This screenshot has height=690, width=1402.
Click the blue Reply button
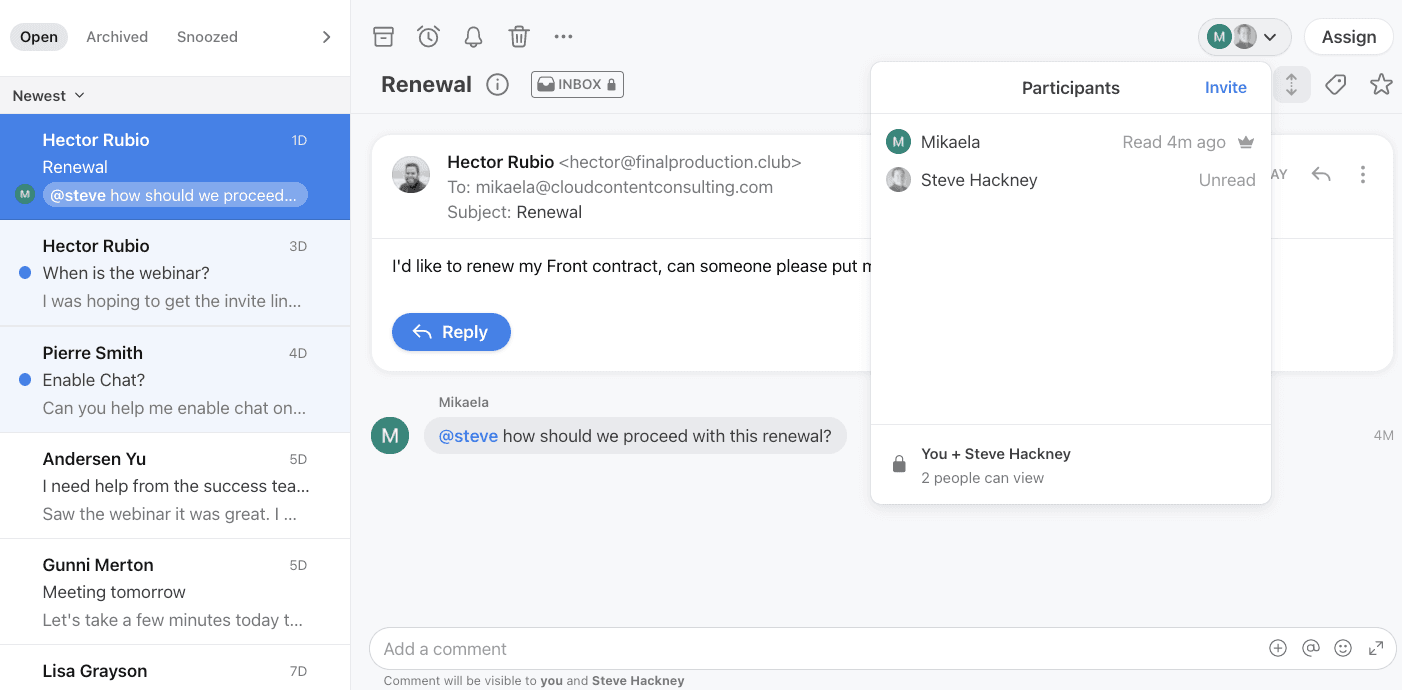451,332
